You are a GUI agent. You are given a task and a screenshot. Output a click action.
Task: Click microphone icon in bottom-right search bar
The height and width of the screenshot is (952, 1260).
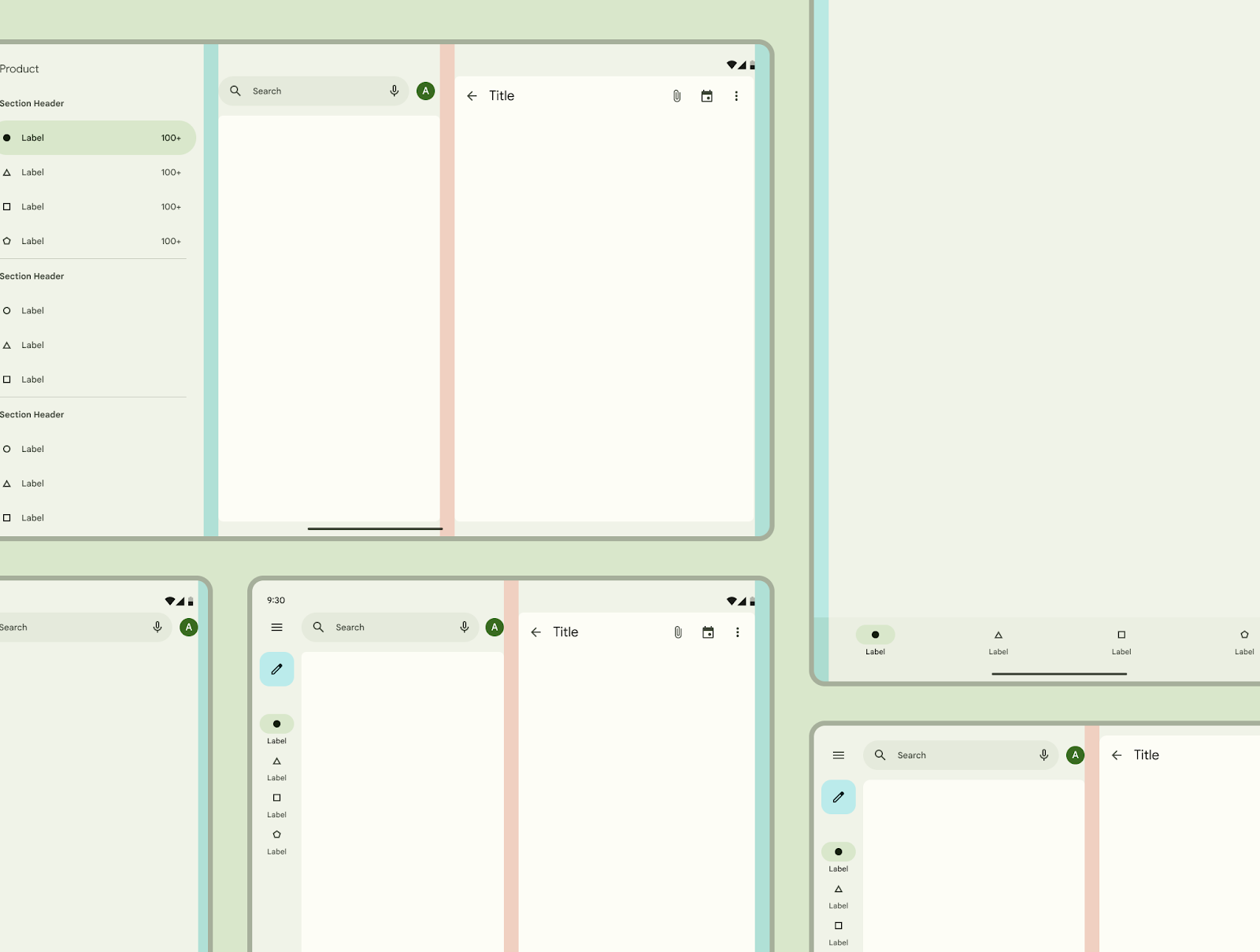pyautogui.click(x=1043, y=754)
